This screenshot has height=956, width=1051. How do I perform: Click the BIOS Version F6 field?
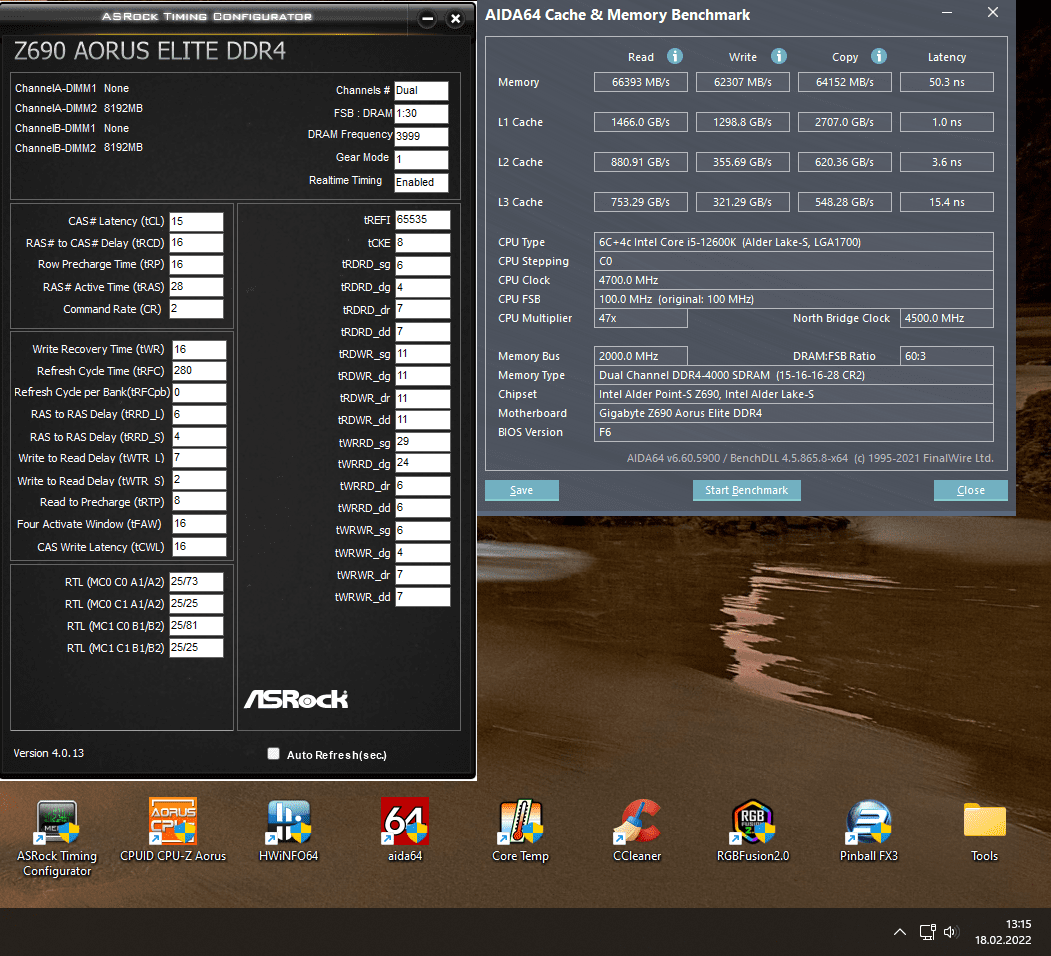[x=794, y=432]
